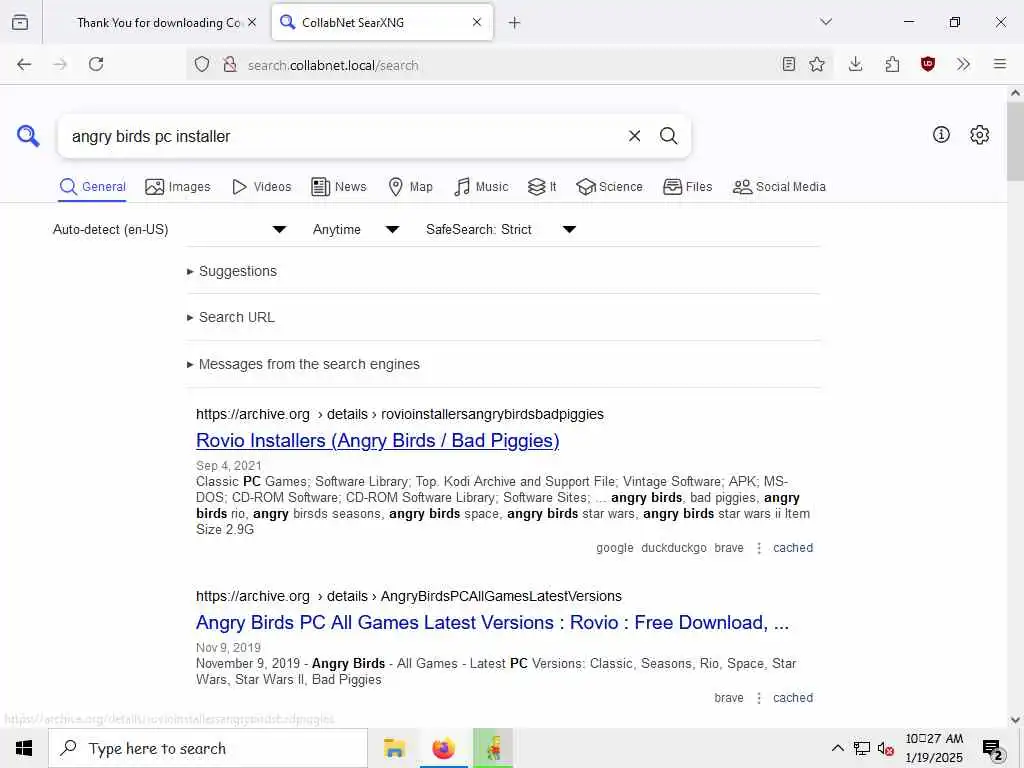Viewport: 1024px width, 768px height.
Task: Open Firefox View at tab bar
Action: click(x=20, y=22)
